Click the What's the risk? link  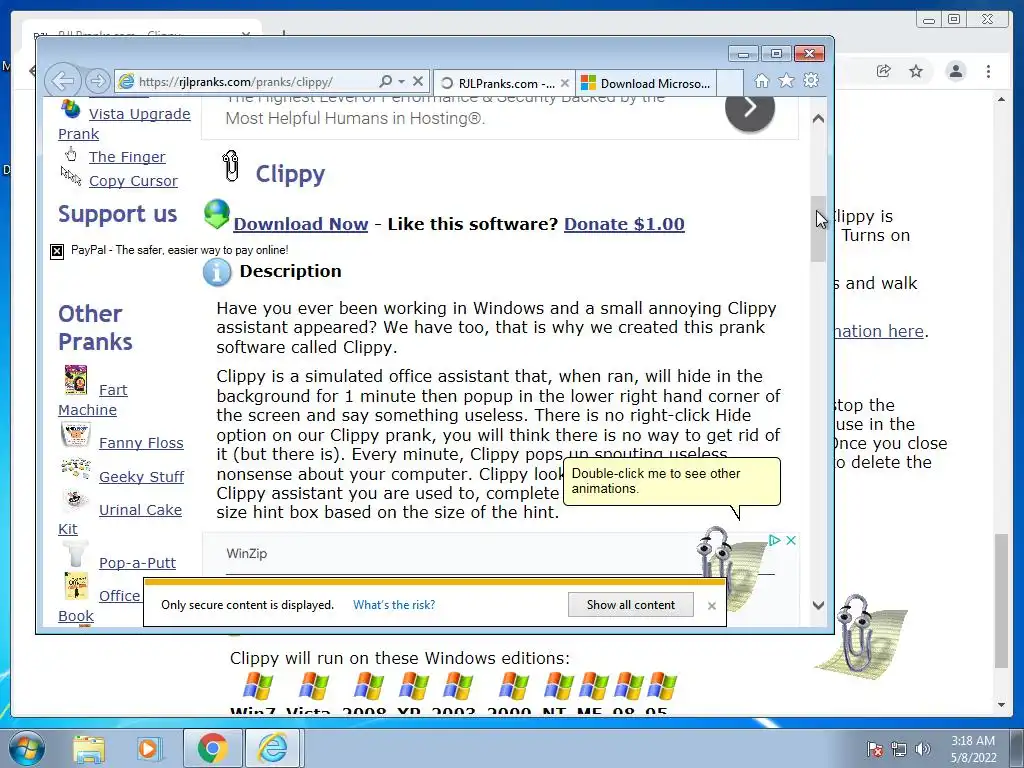(x=394, y=605)
